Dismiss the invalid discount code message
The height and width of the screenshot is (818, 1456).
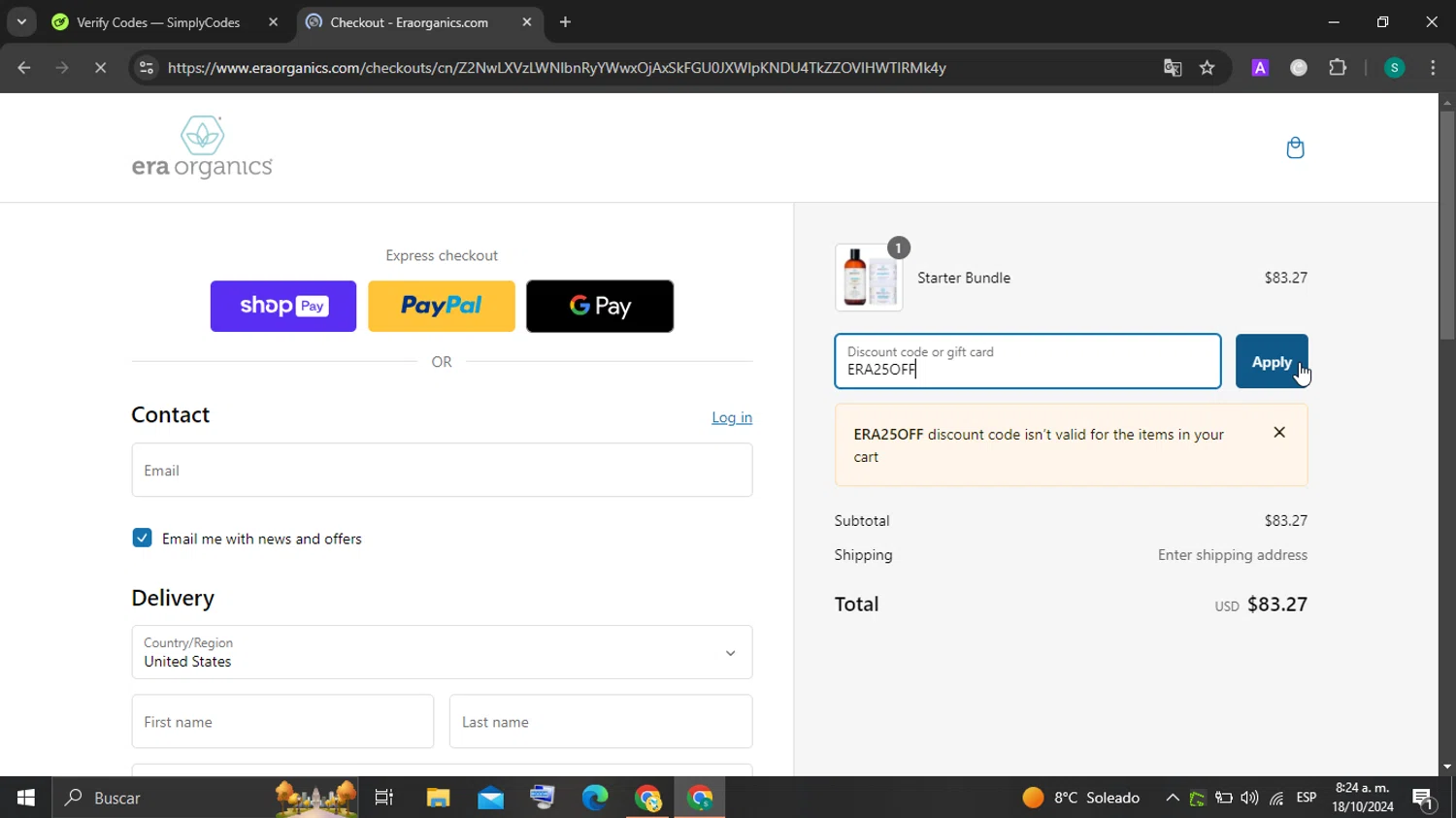[x=1279, y=433]
